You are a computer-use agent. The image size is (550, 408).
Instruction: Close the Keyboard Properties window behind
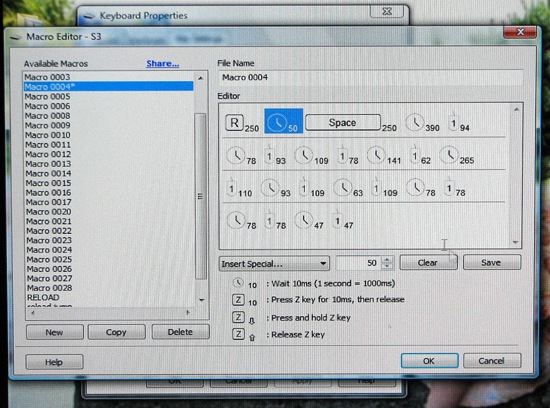[x=387, y=11]
